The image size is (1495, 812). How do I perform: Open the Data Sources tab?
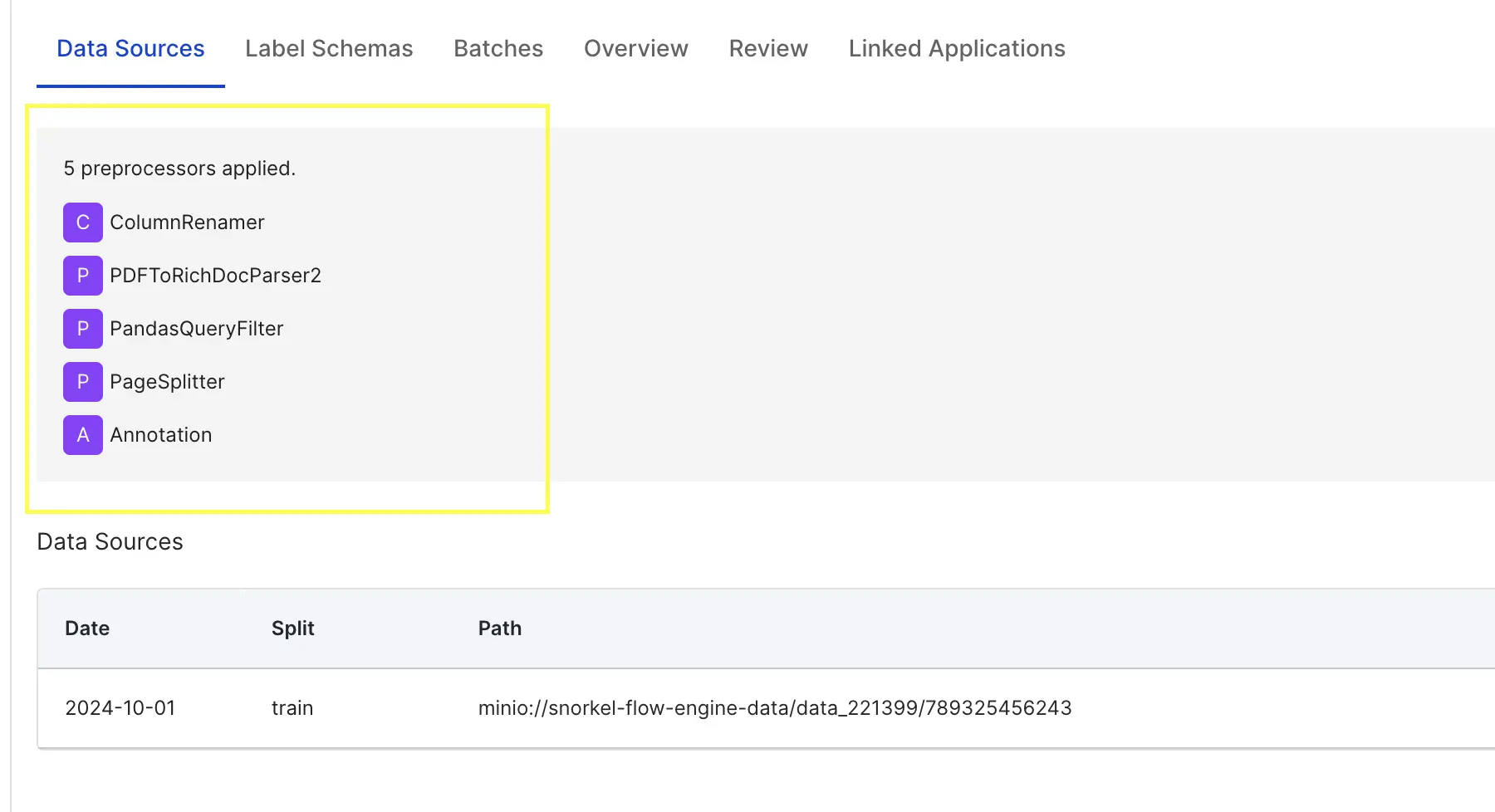tap(130, 48)
